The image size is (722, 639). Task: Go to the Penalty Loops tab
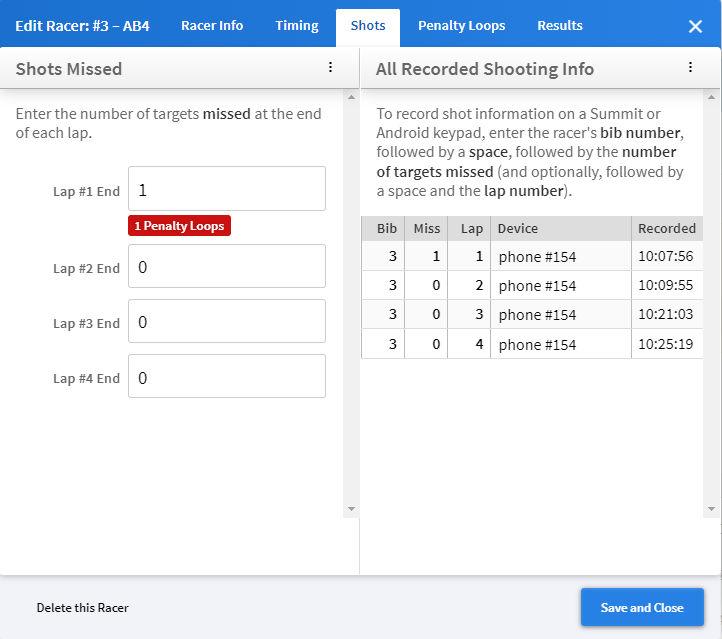(x=461, y=26)
